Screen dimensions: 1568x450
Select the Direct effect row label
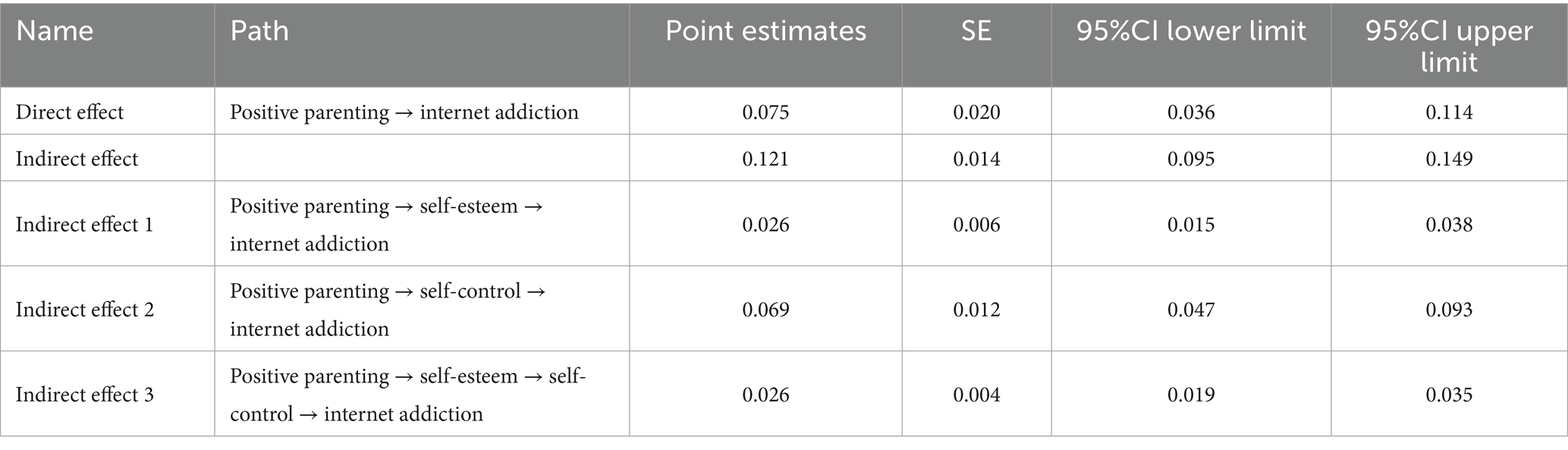pyautogui.click(x=70, y=112)
